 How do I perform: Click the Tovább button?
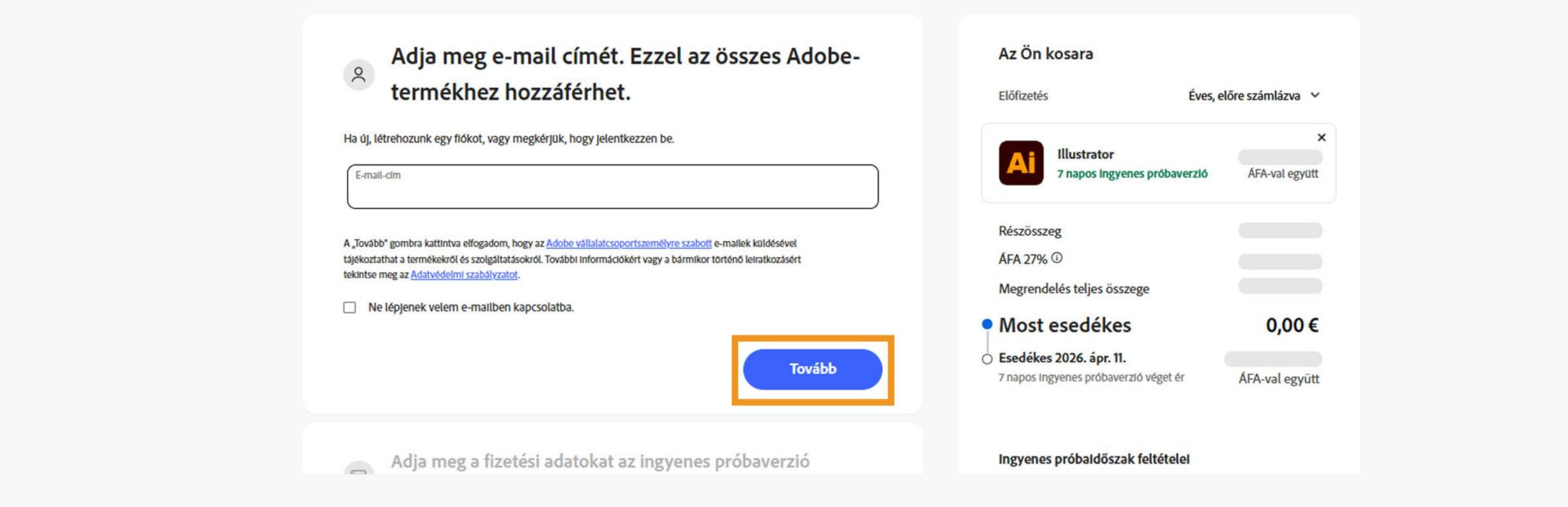click(x=813, y=369)
